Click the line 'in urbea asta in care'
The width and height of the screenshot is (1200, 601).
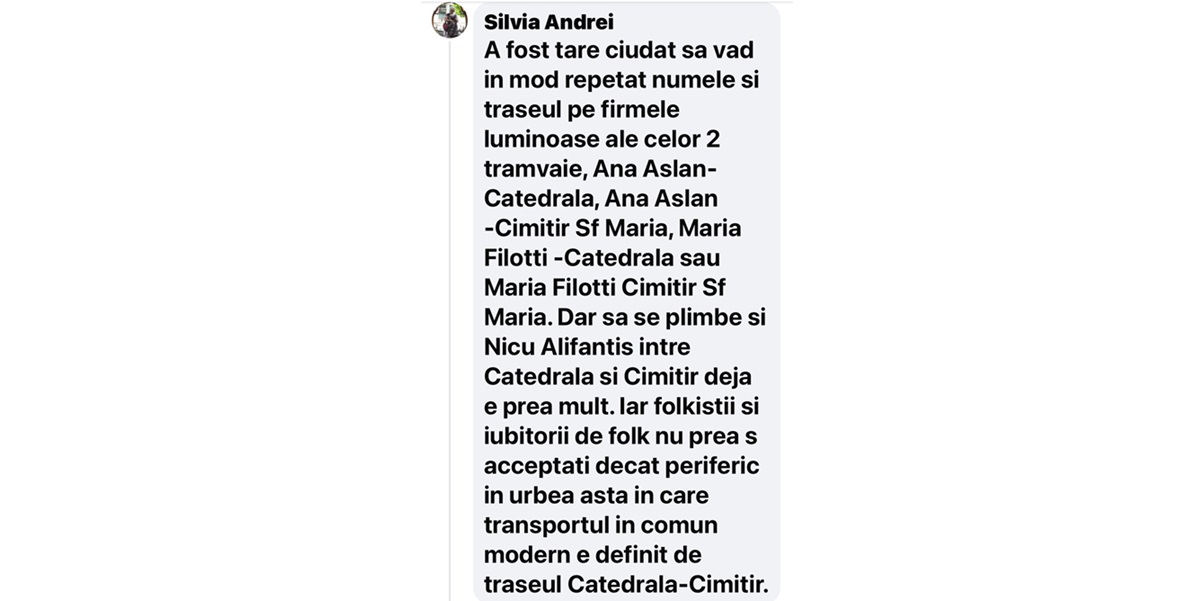(594, 495)
